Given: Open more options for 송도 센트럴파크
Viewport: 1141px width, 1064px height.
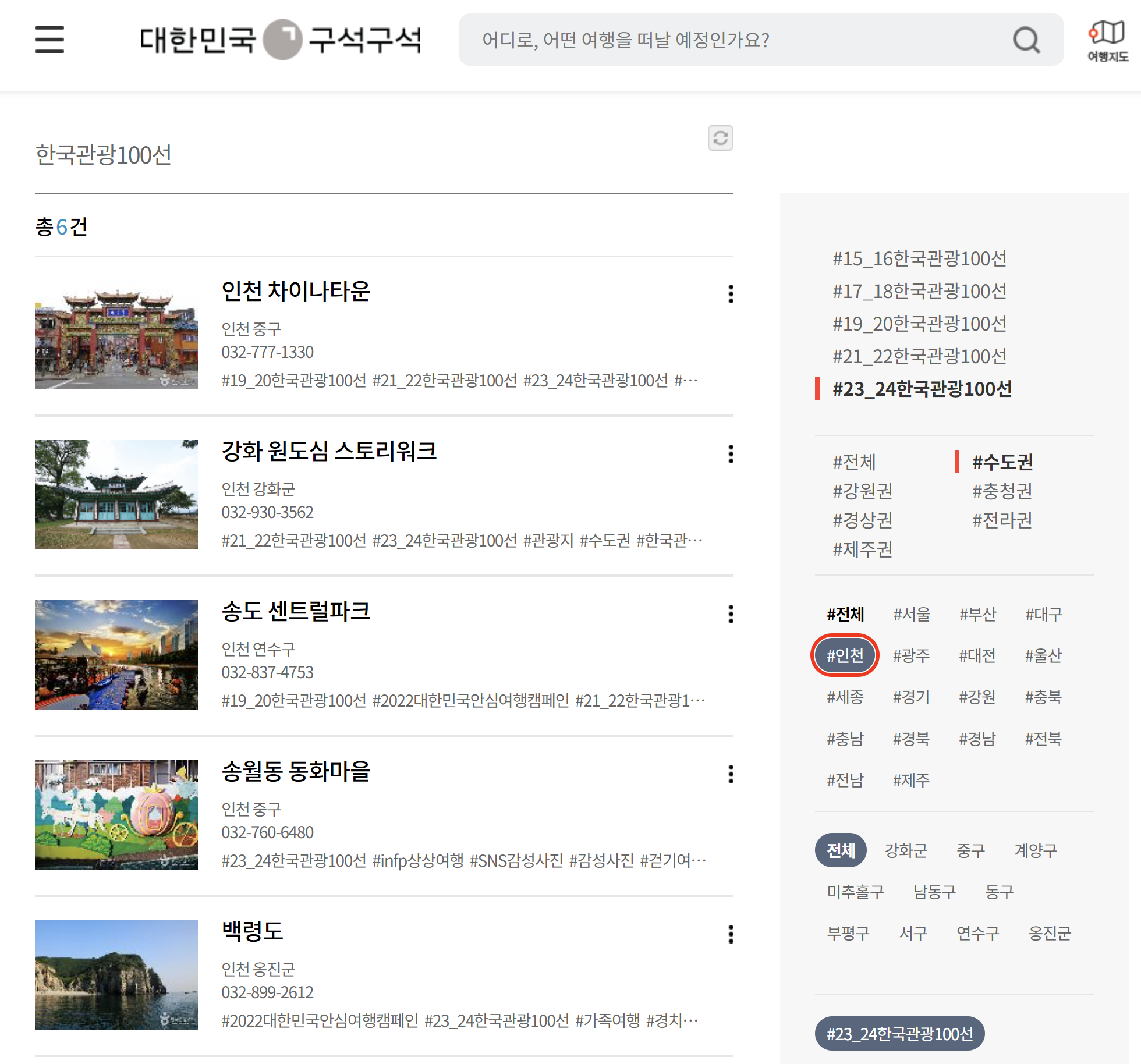Looking at the screenshot, I should 731,614.
